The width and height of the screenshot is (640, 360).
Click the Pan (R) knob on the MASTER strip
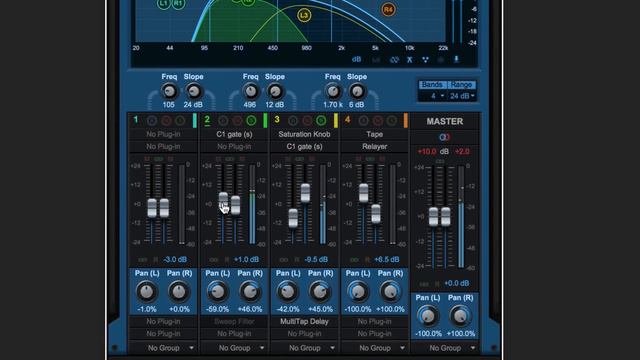(x=460, y=316)
